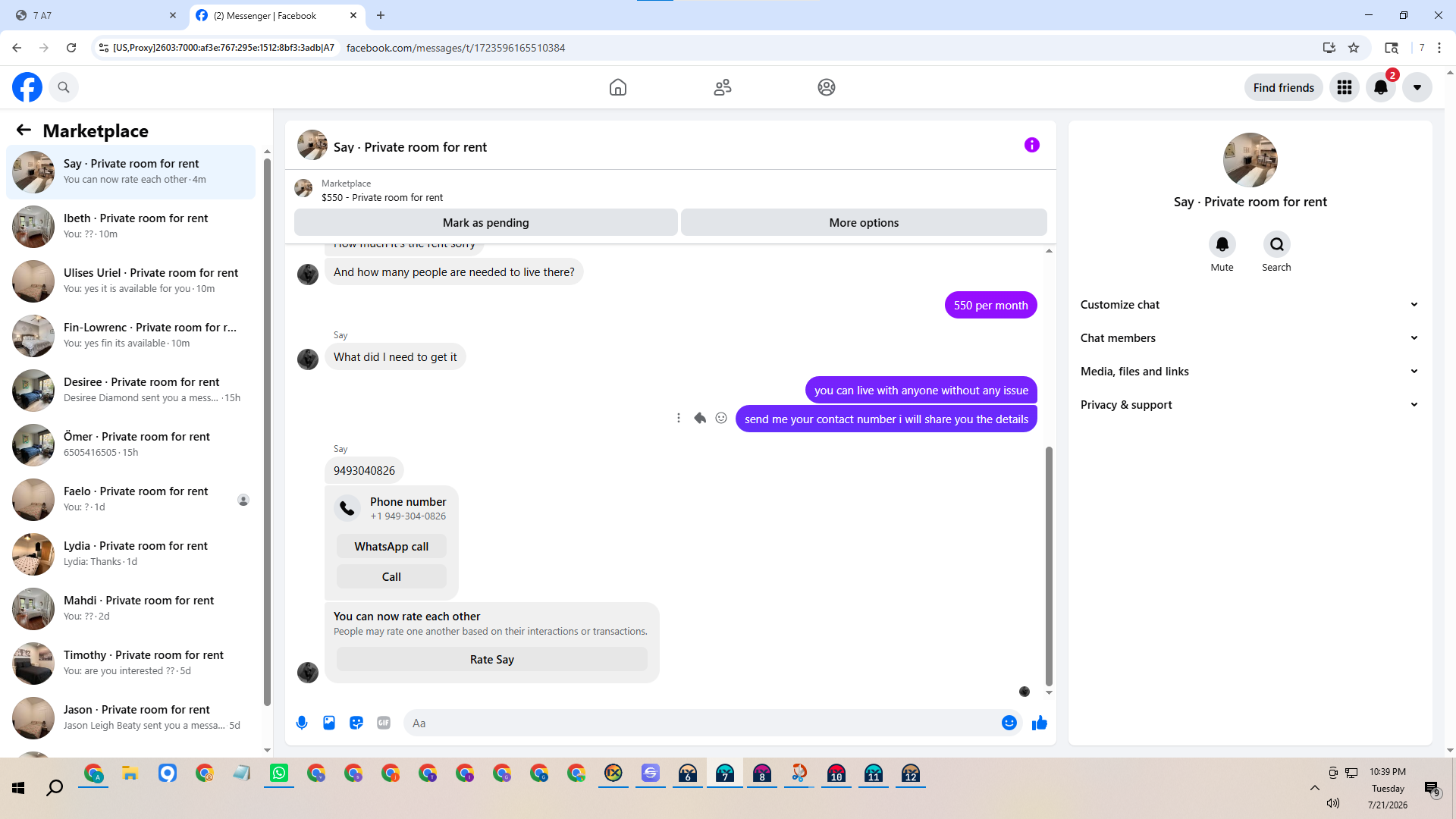Open the account dropdown arrow

1417,87
